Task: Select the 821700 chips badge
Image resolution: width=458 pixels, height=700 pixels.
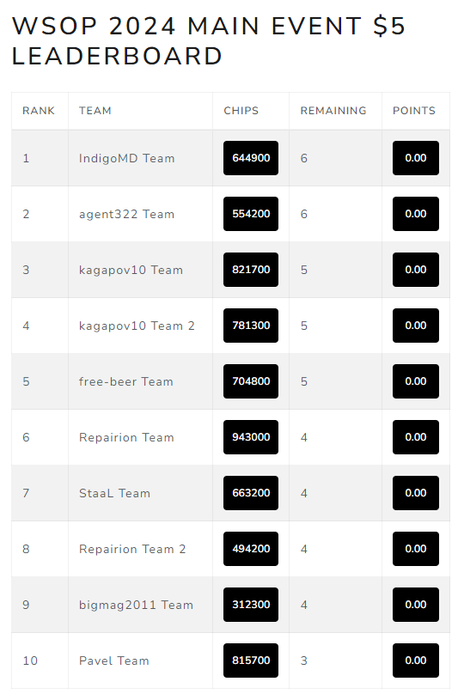Action: click(251, 270)
